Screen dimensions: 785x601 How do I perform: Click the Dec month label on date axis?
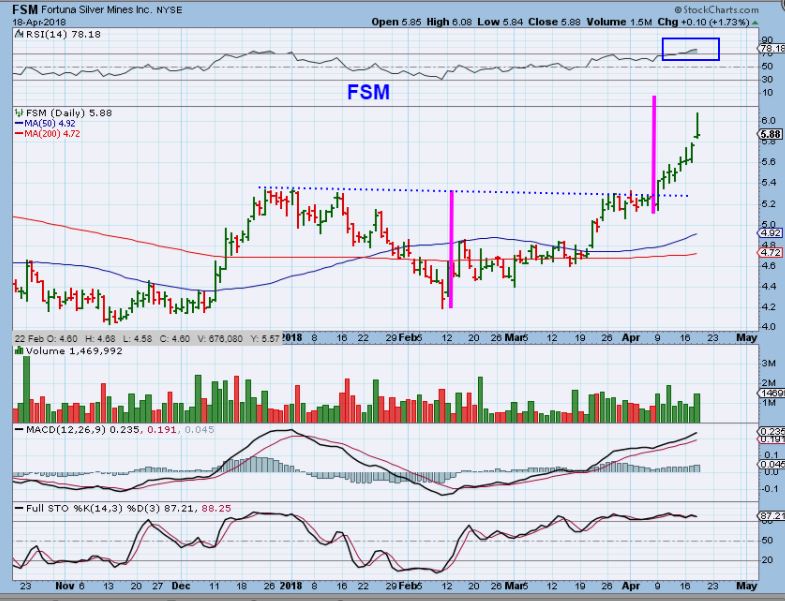point(181,585)
